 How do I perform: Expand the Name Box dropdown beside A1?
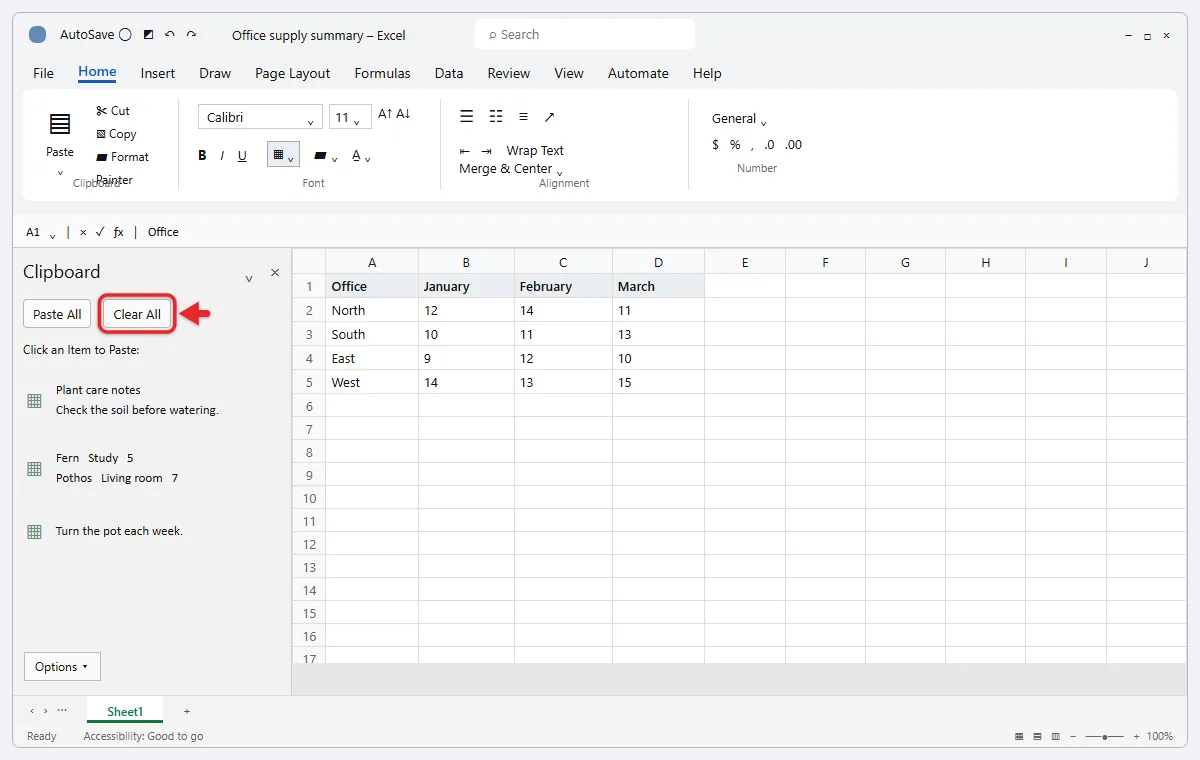52,235
